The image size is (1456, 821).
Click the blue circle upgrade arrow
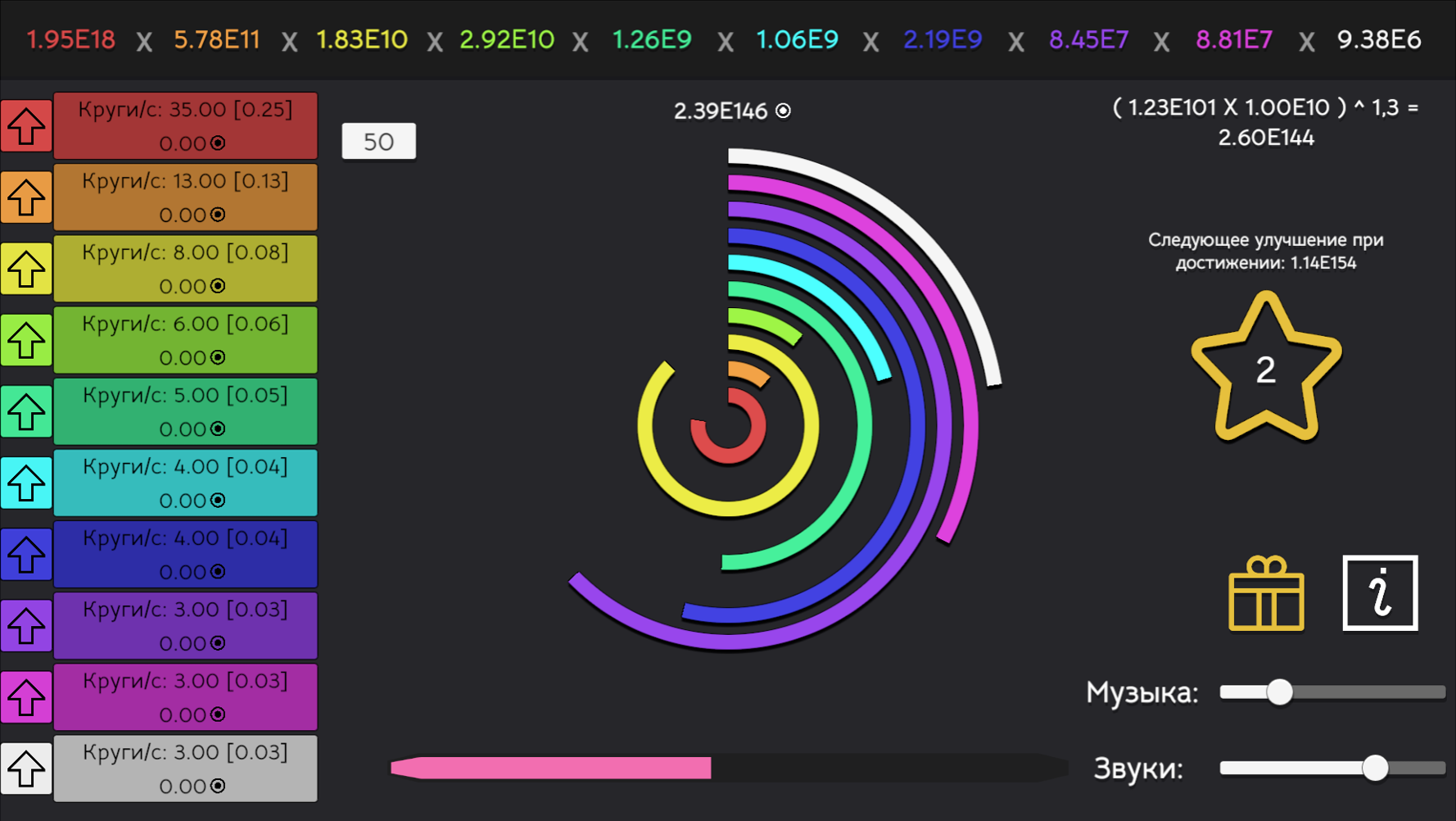pyautogui.click(x=26, y=554)
